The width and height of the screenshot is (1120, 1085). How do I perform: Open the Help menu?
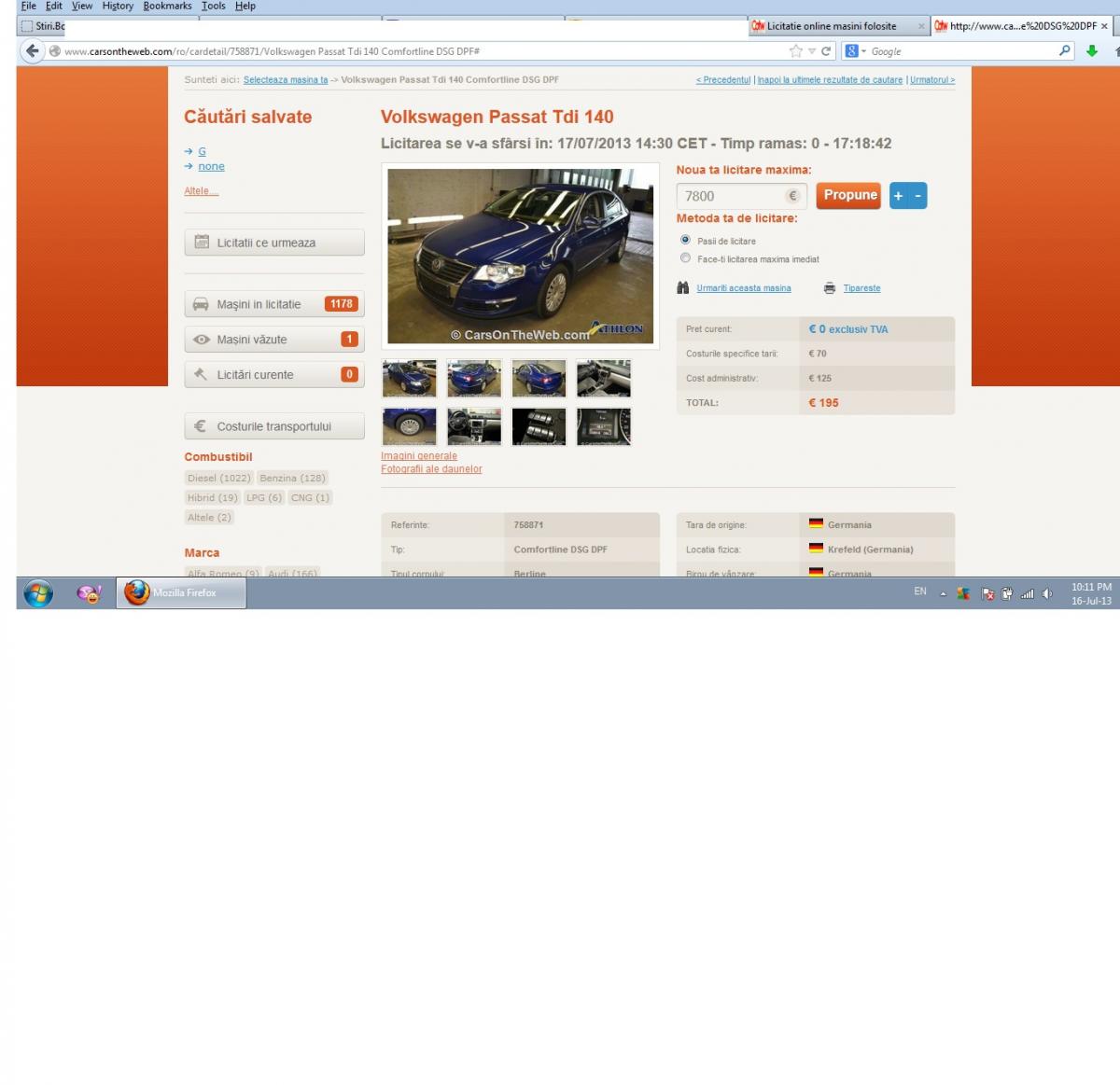[x=245, y=6]
